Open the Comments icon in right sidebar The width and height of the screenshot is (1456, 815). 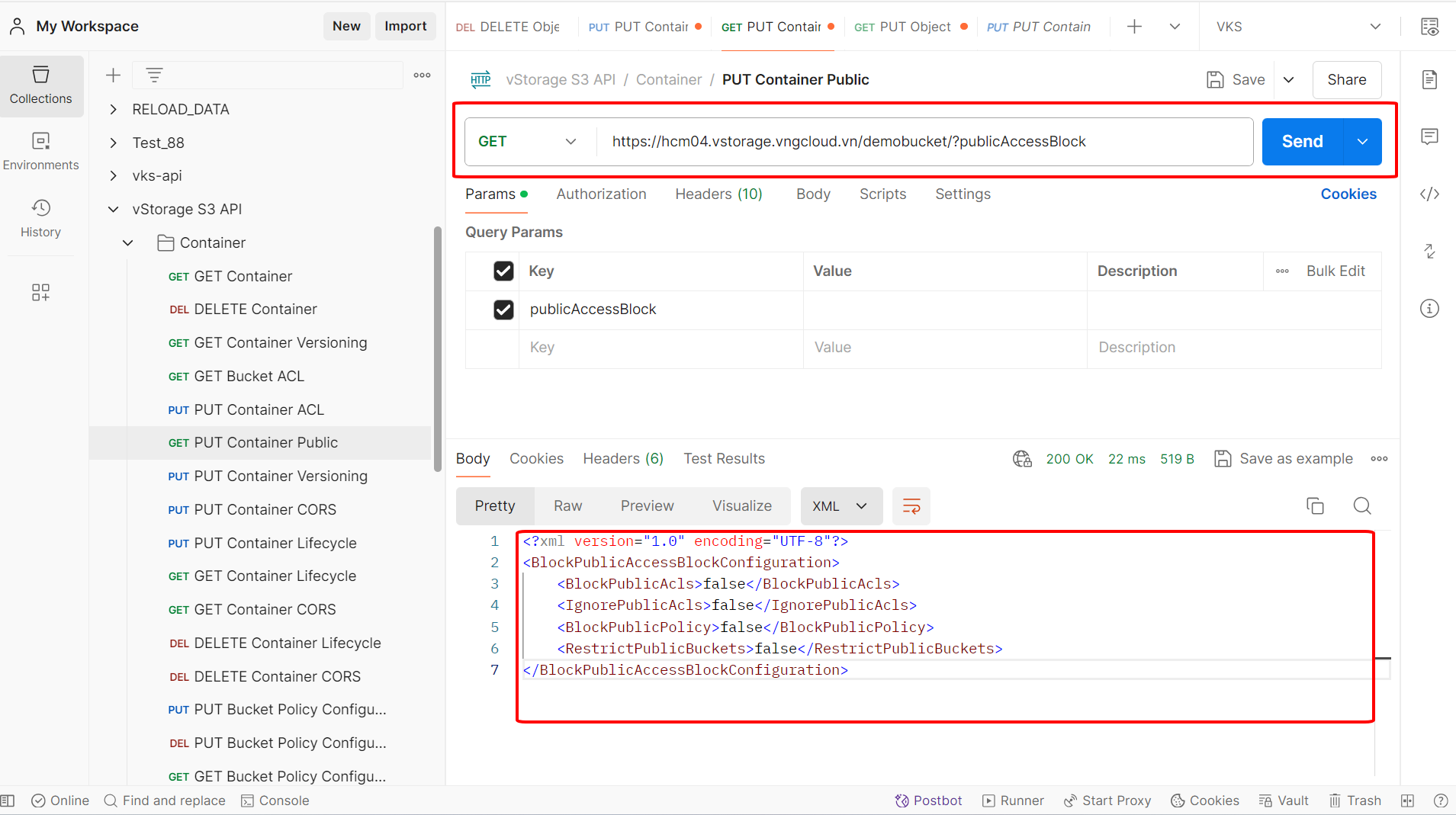pos(1429,136)
